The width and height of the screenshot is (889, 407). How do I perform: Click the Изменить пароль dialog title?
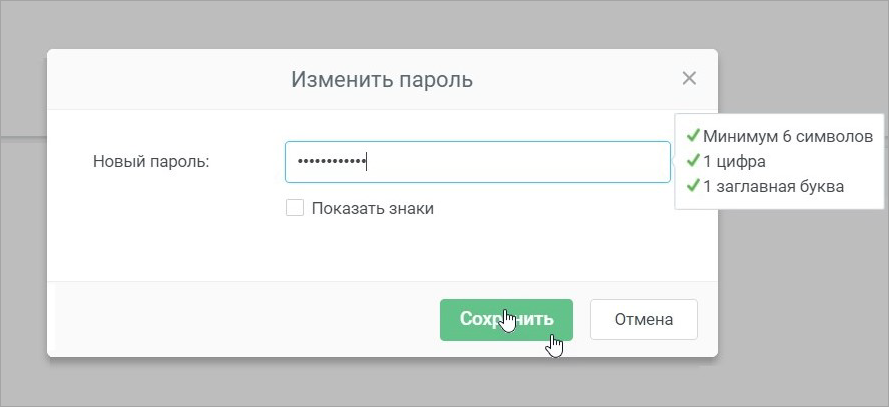point(382,79)
